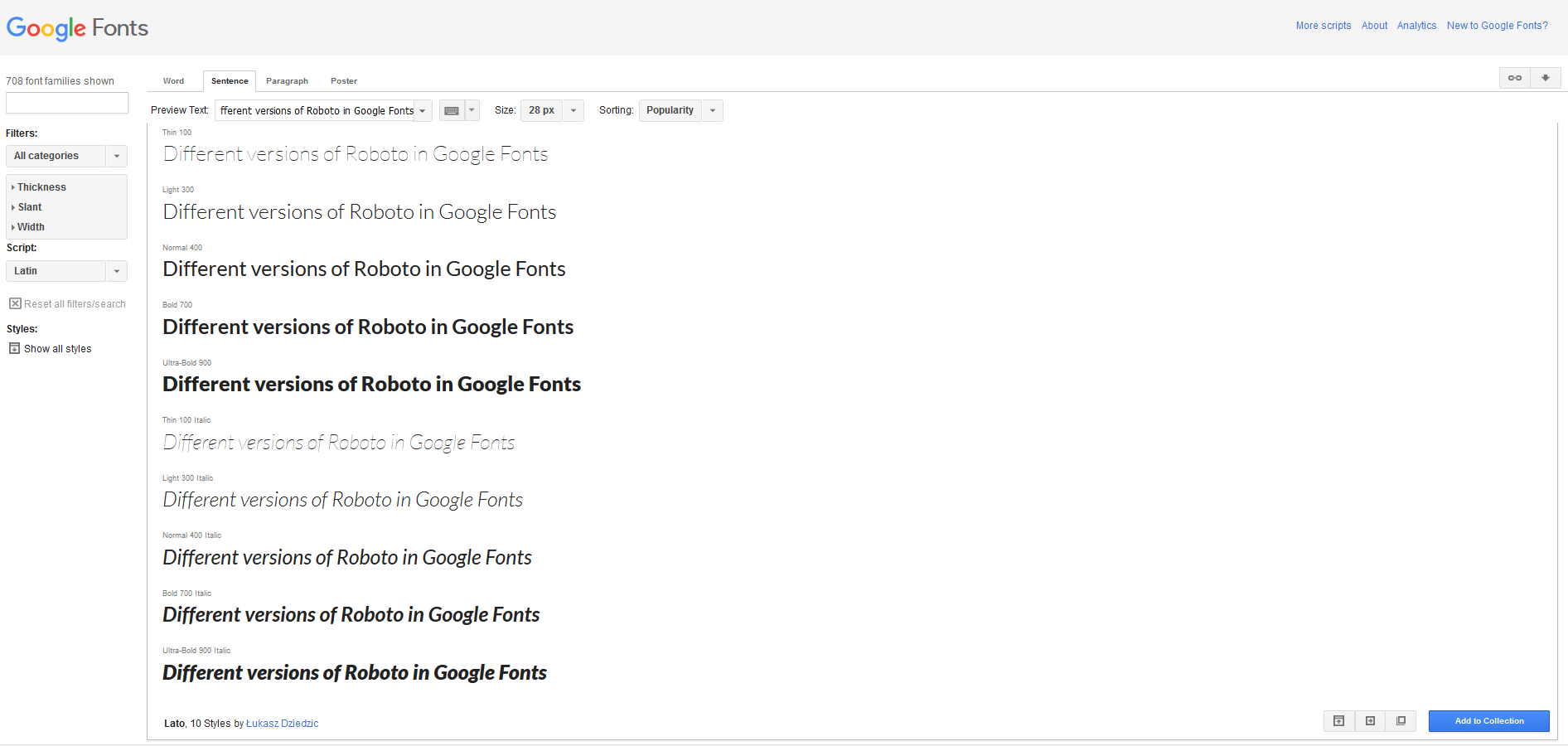Image resolution: width=1568 pixels, height=746 pixels.
Task: Click the 'Ultra-Bold 900' style label
Action: (x=186, y=363)
